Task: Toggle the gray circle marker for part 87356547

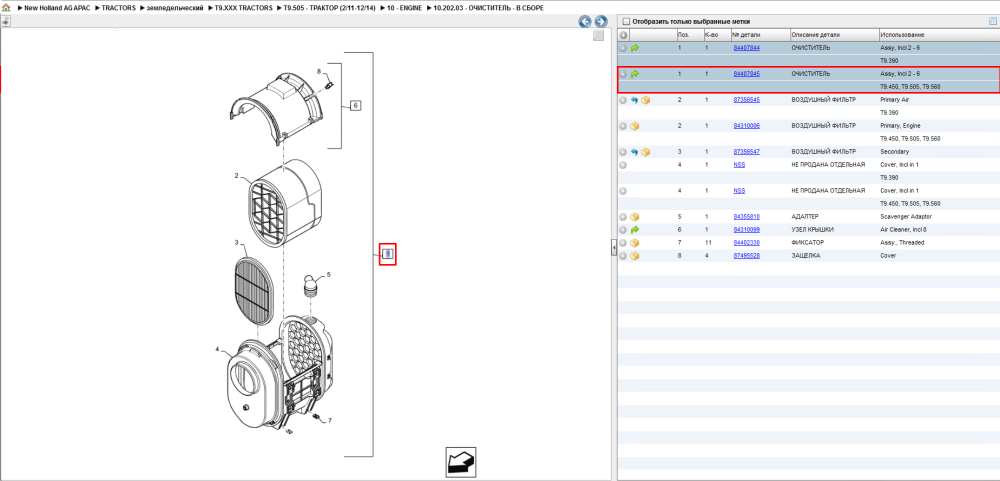Action: tap(623, 152)
